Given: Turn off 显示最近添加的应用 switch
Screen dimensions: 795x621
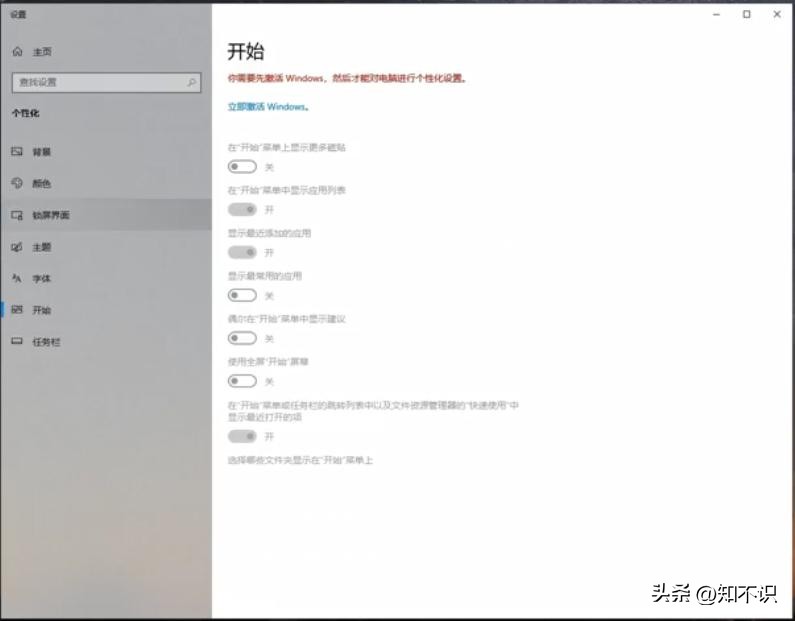Looking at the screenshot, I should click(242, 252).
